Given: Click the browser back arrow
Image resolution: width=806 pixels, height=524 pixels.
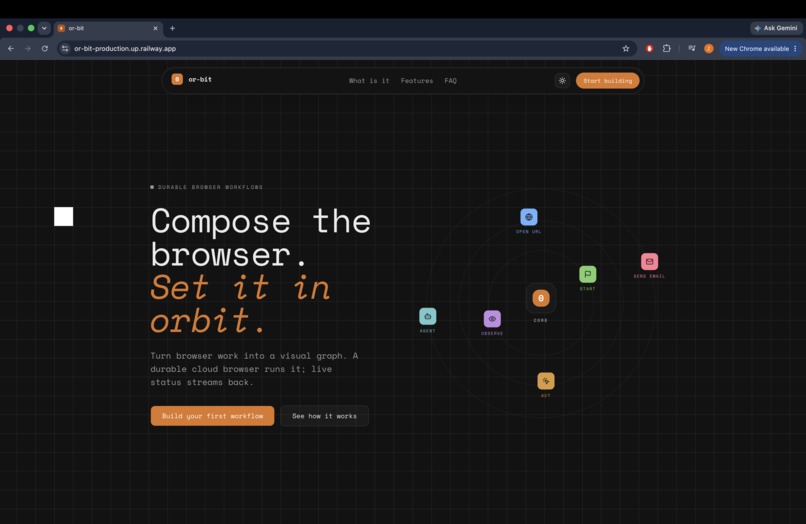Looking at the screenshot, I should (x=11, y=48).
